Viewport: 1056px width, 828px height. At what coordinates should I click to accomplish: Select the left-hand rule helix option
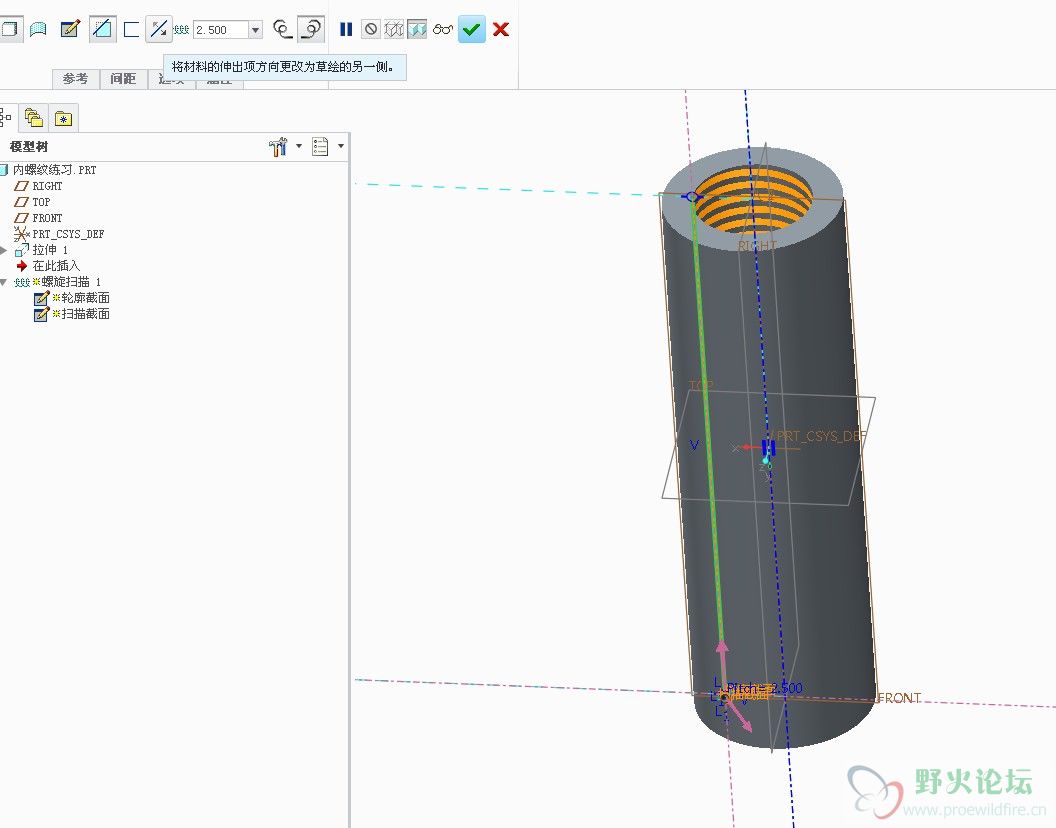282,29
